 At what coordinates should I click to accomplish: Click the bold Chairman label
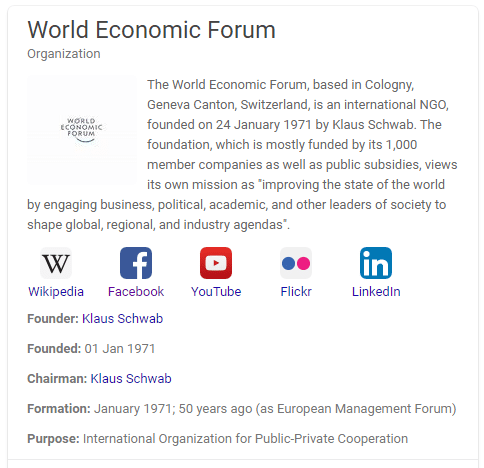57,379
